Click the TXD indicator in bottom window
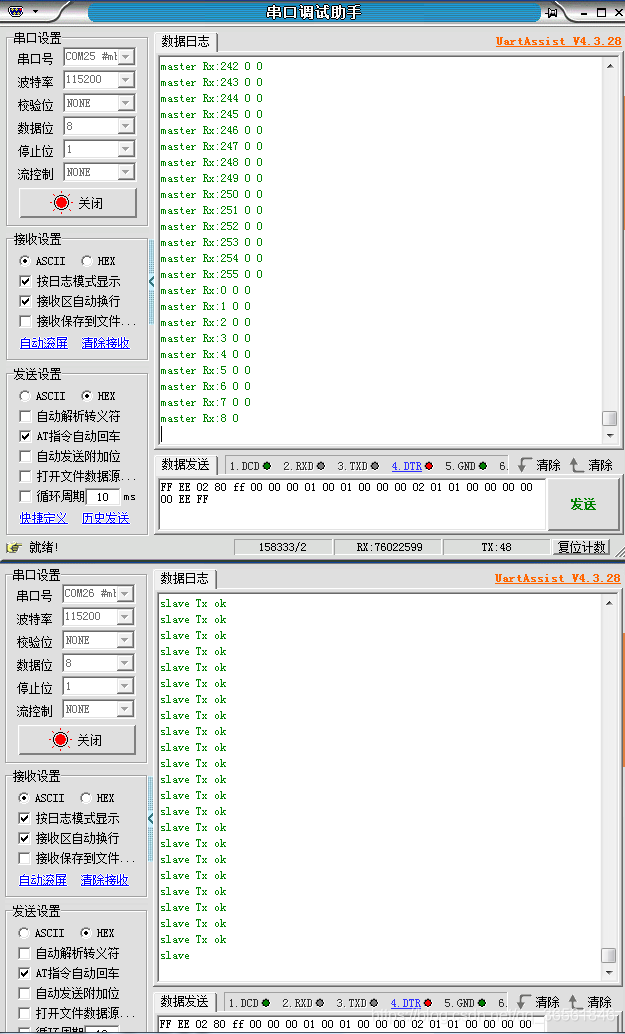 click(x=374, y=1002)
